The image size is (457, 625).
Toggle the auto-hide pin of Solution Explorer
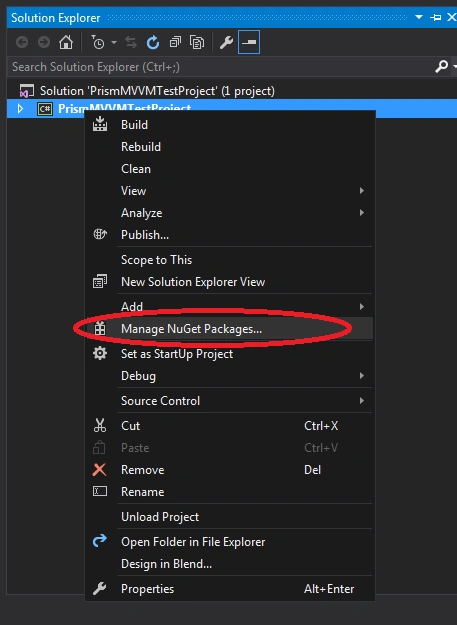click(436, 18)
